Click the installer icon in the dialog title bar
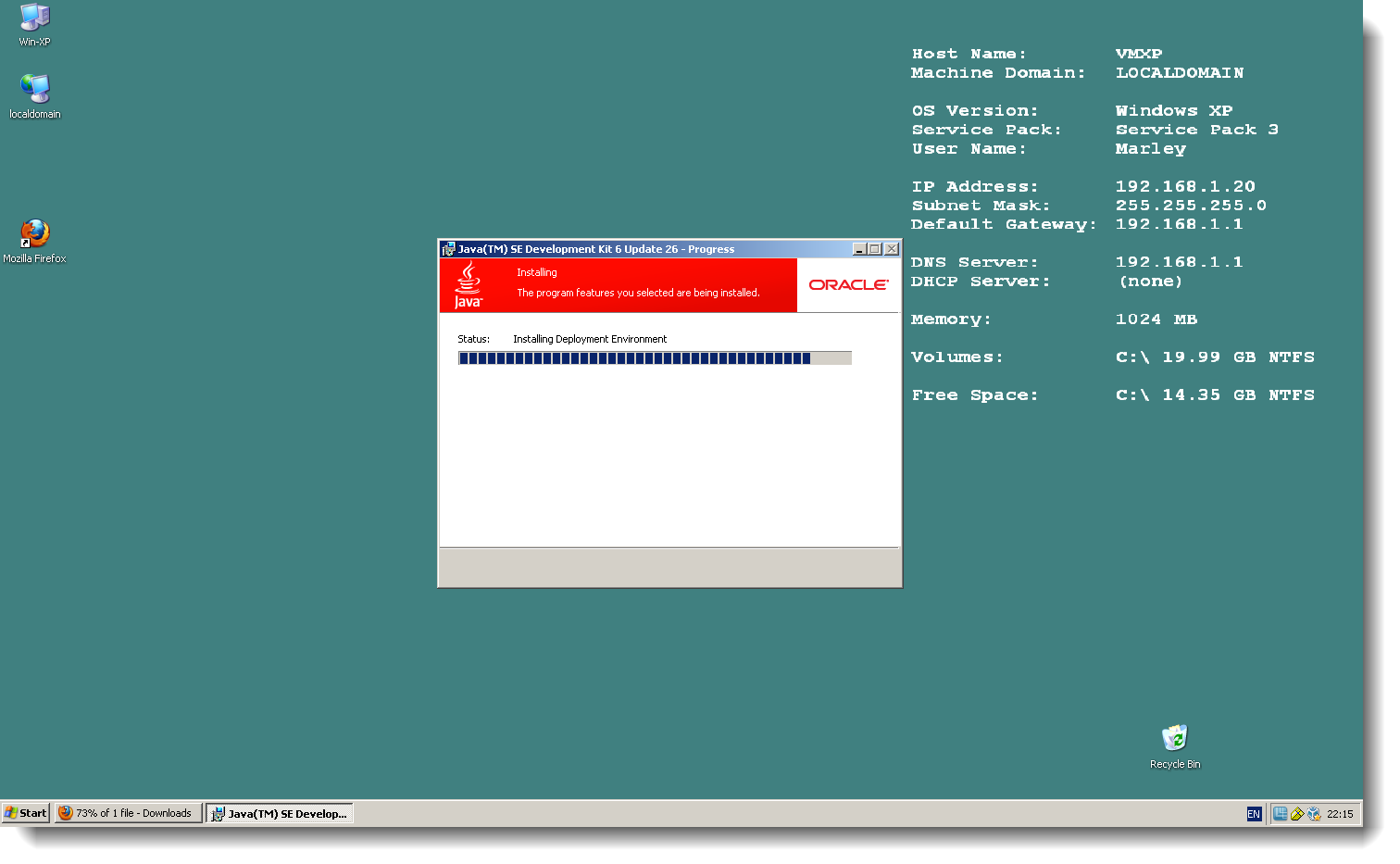Image resolution: width=1400 pixels, height=864 pixels. click(450, 249)
